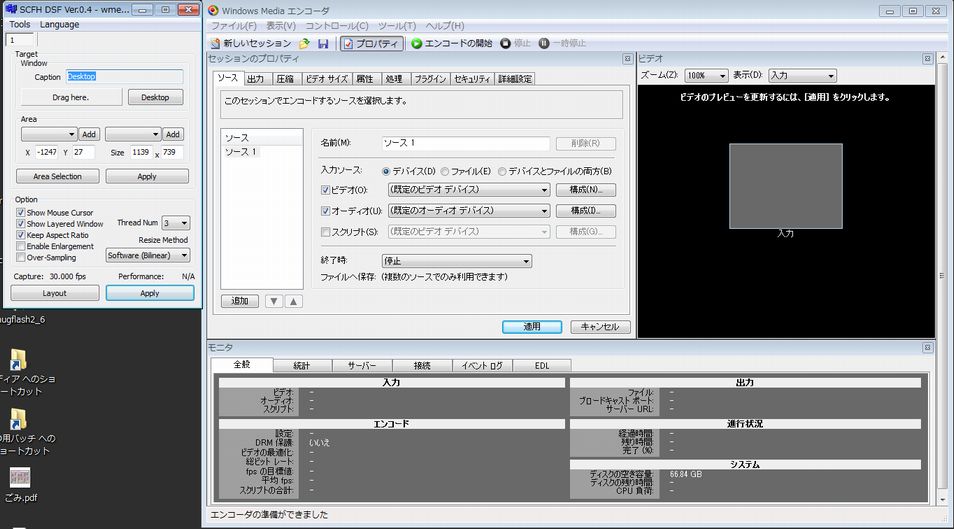The height and width of the screenshot is (529, 954).
Task: Switch to the Video Size (ビデオ サイズ) tab
Action: point(327,79)
